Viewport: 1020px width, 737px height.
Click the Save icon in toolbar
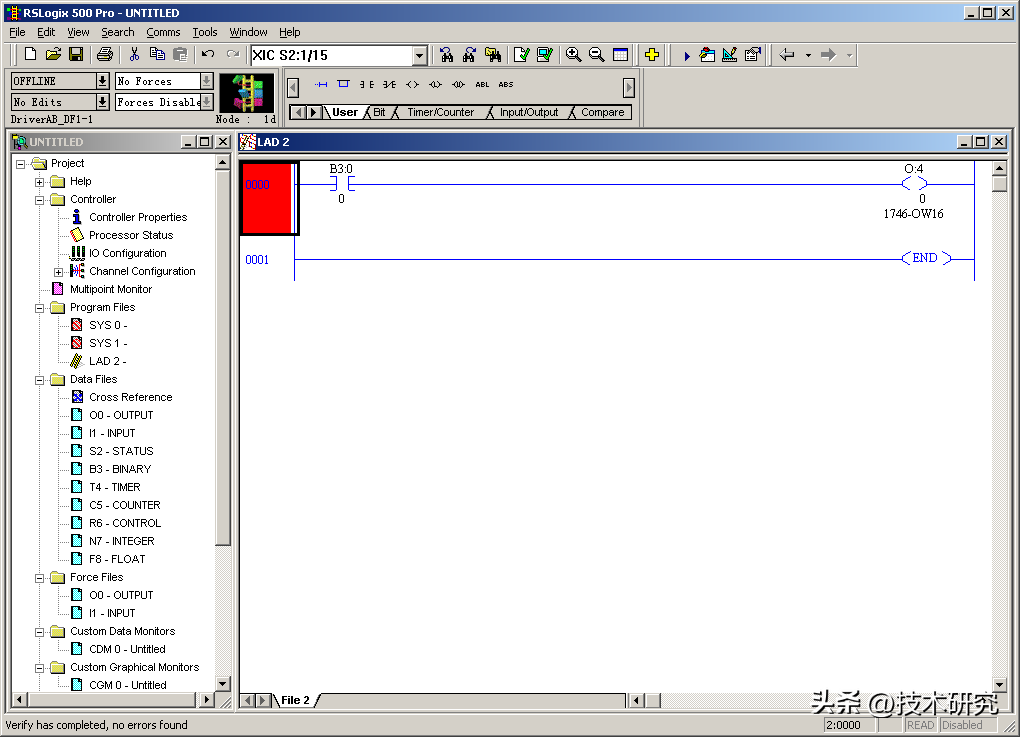[75, 55]
